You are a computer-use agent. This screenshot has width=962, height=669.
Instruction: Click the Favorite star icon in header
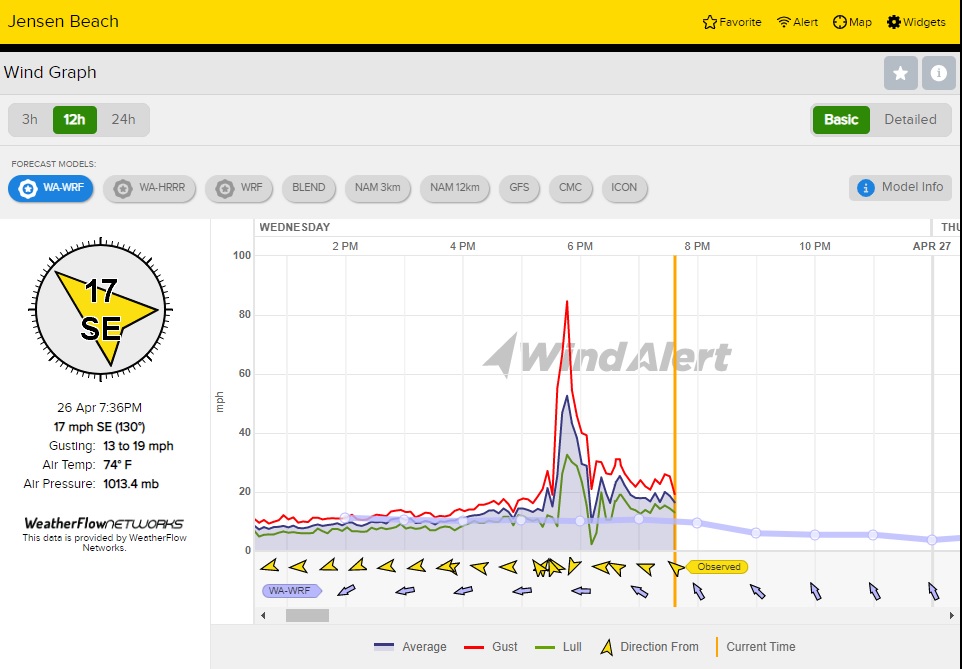tap(710, 22)
